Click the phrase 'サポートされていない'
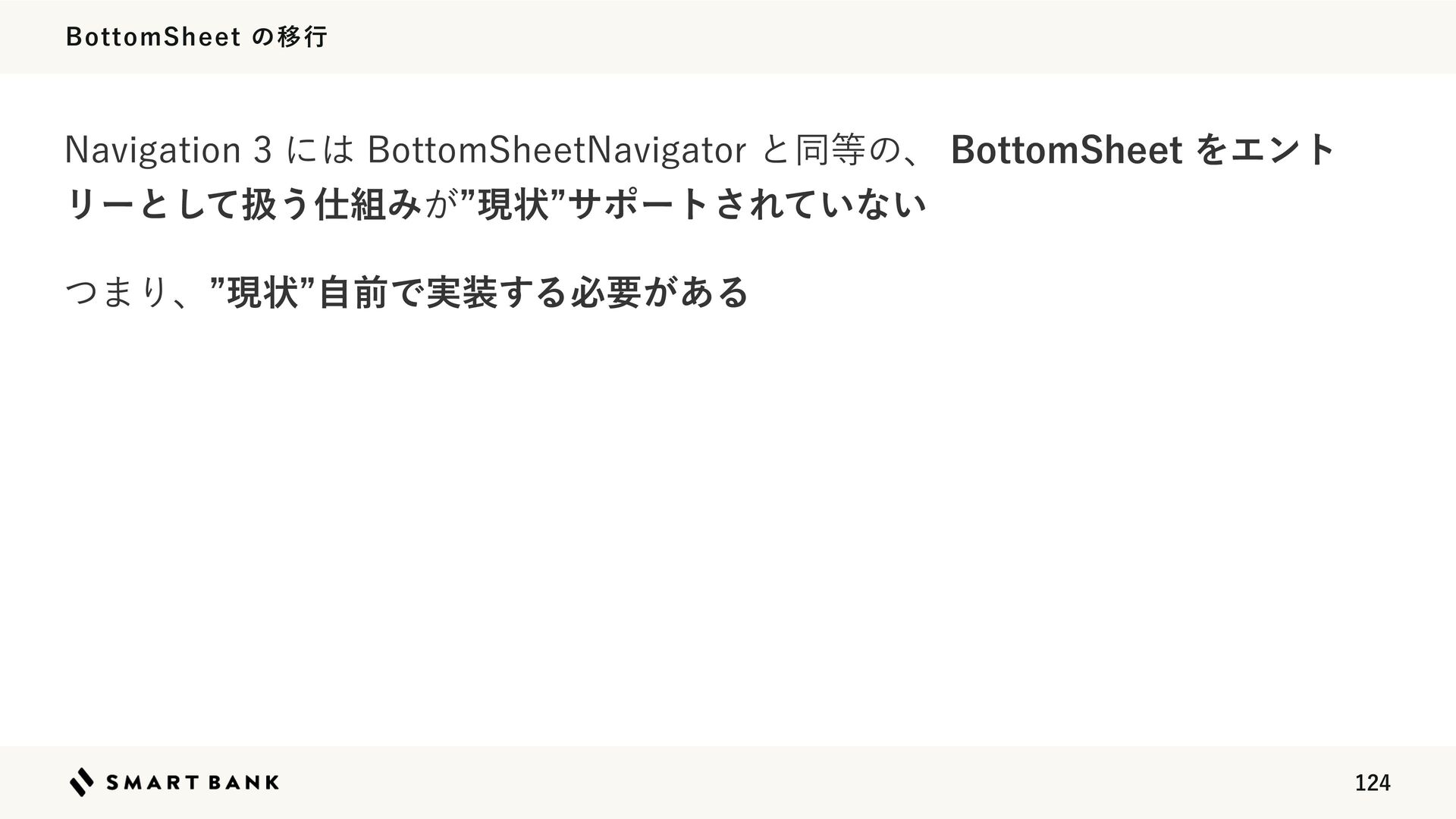The height and width of the screenshot is (819, 1456). point(747,204)
